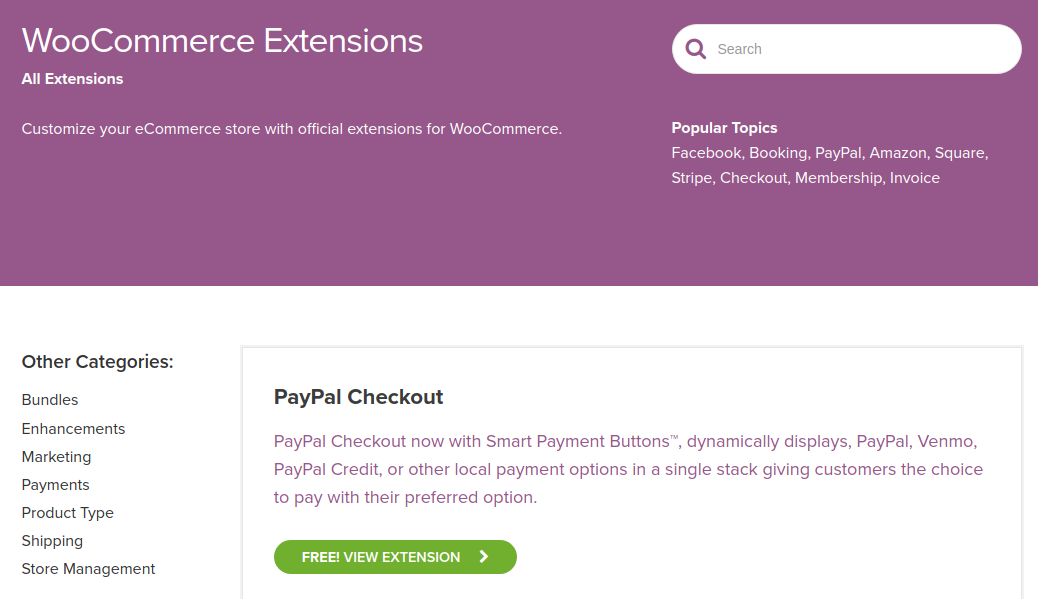Viewport: 1038px width, 599px height.
Task: Click the Facebook popular topic
Action: click(706, 153)
